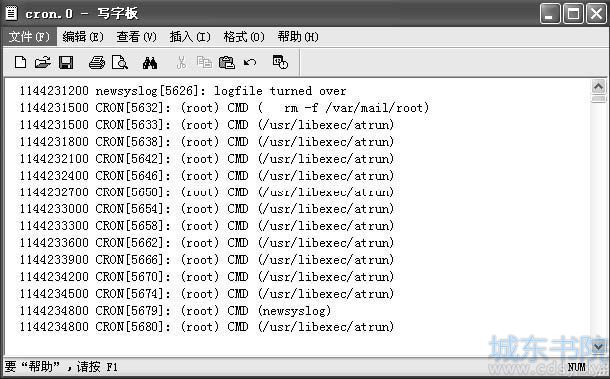The height and width of the screenshot is (379, 610).
Task: Click the Open folder toolbar icon
Action: coord(43,62)
